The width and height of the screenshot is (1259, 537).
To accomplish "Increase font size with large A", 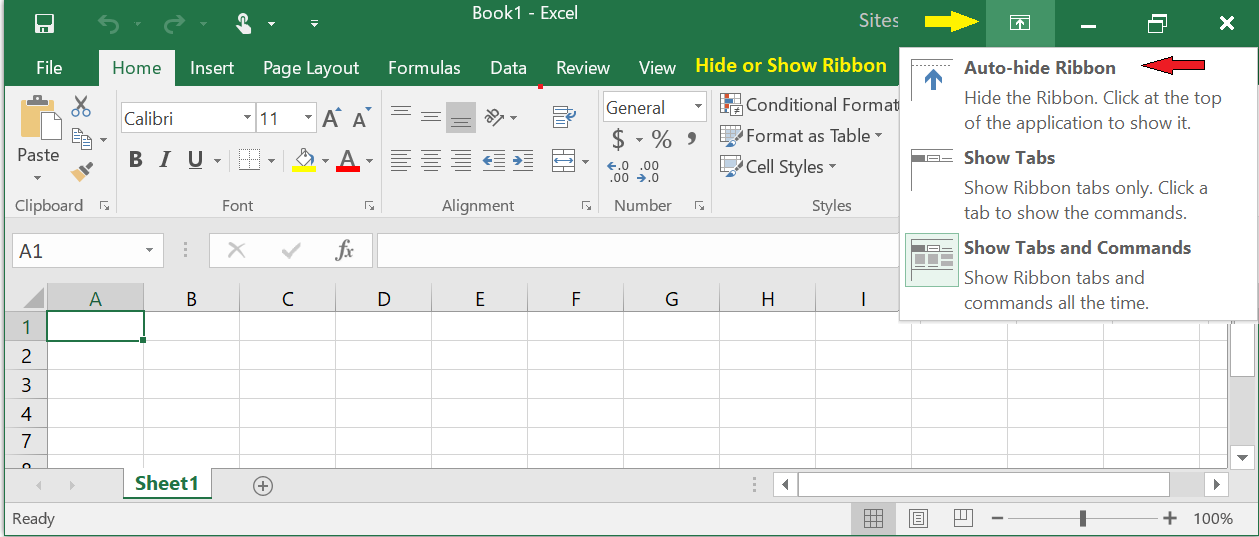I will [x=332, y=118].
